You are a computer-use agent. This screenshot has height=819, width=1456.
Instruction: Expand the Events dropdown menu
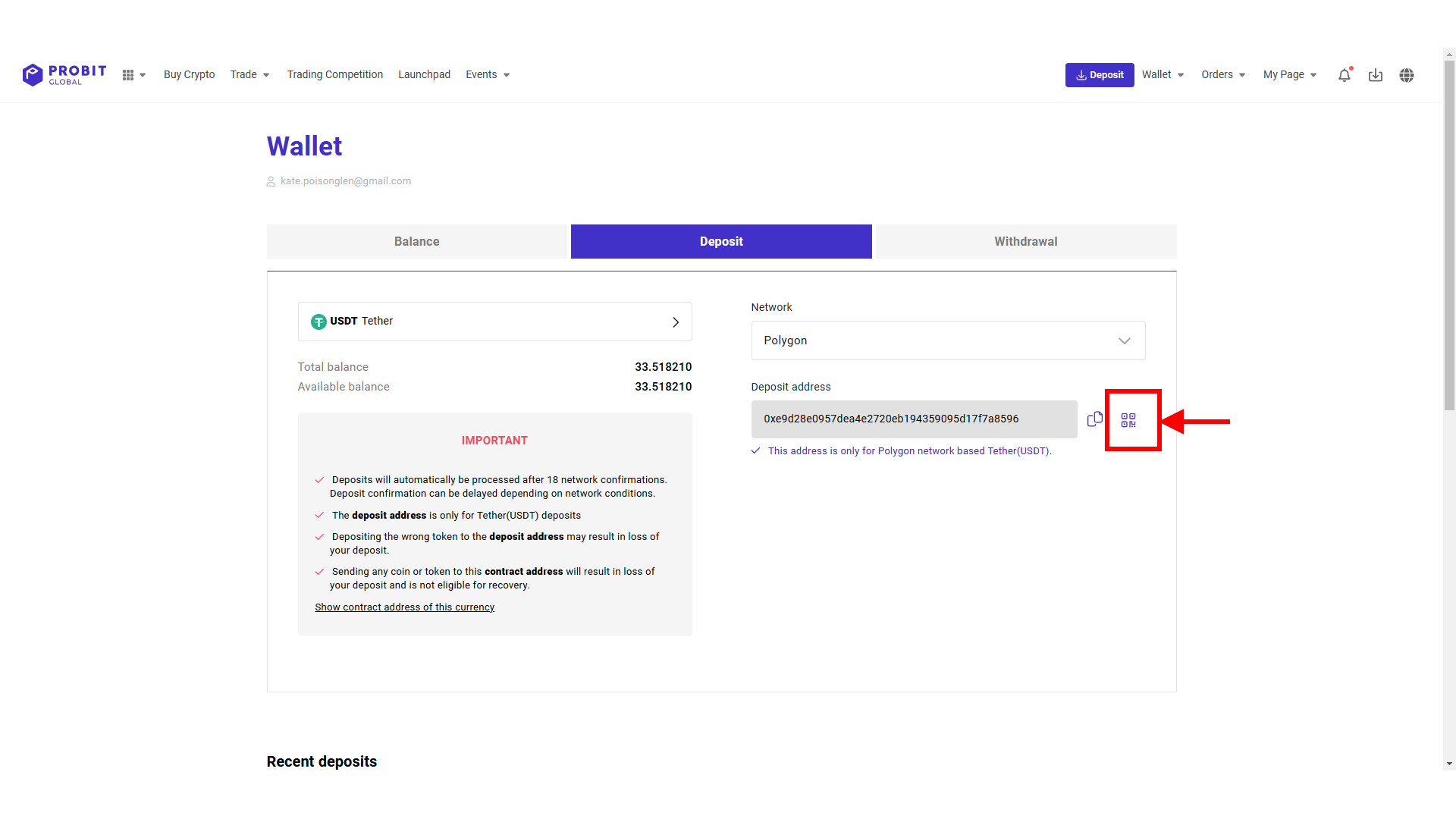[x=488, y=74]
